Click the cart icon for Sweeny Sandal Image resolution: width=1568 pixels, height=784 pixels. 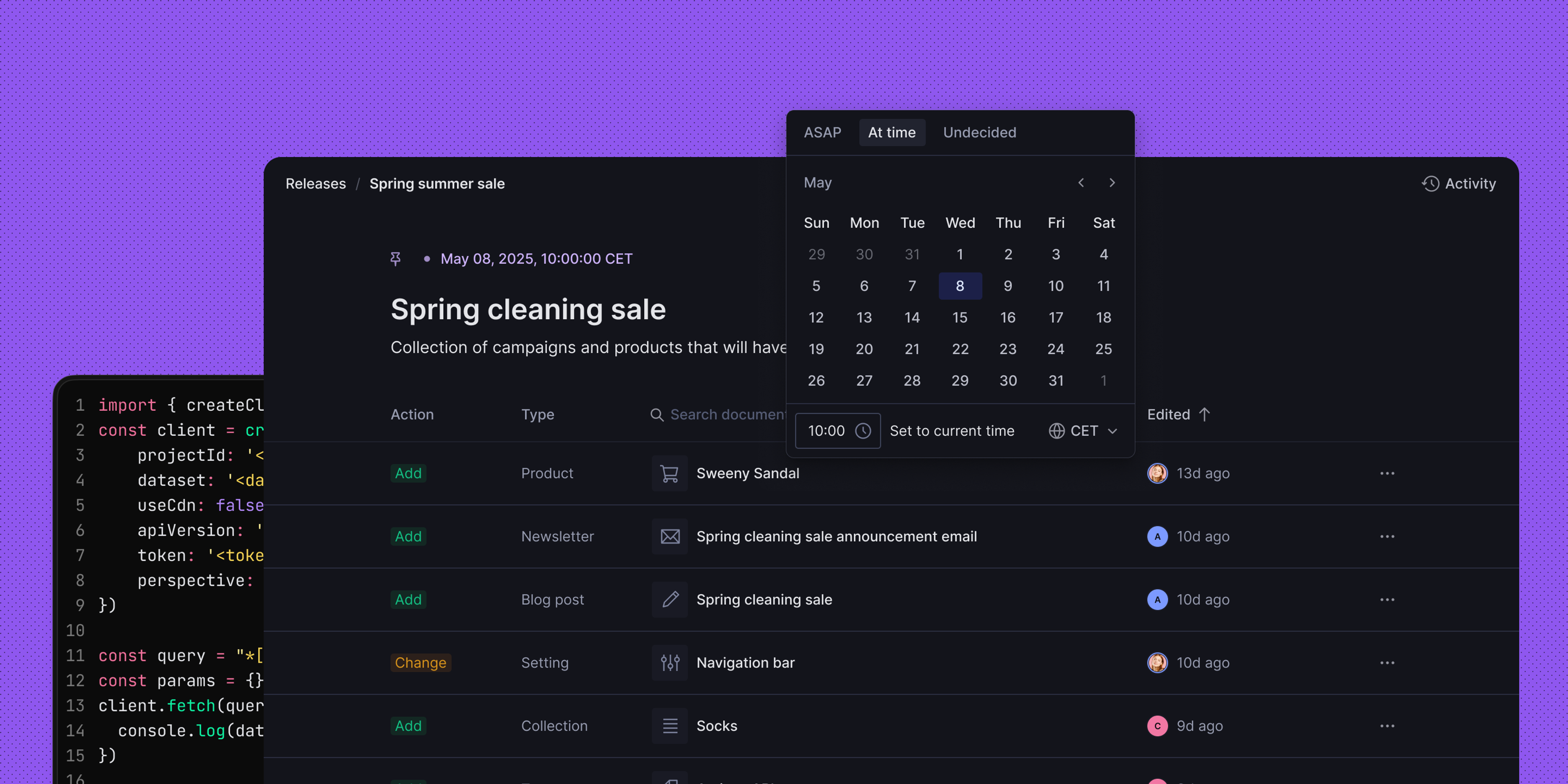(670, 473)
